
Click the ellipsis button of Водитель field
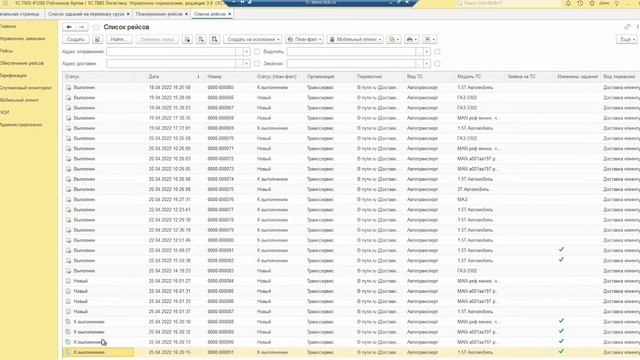pos(420,52)
